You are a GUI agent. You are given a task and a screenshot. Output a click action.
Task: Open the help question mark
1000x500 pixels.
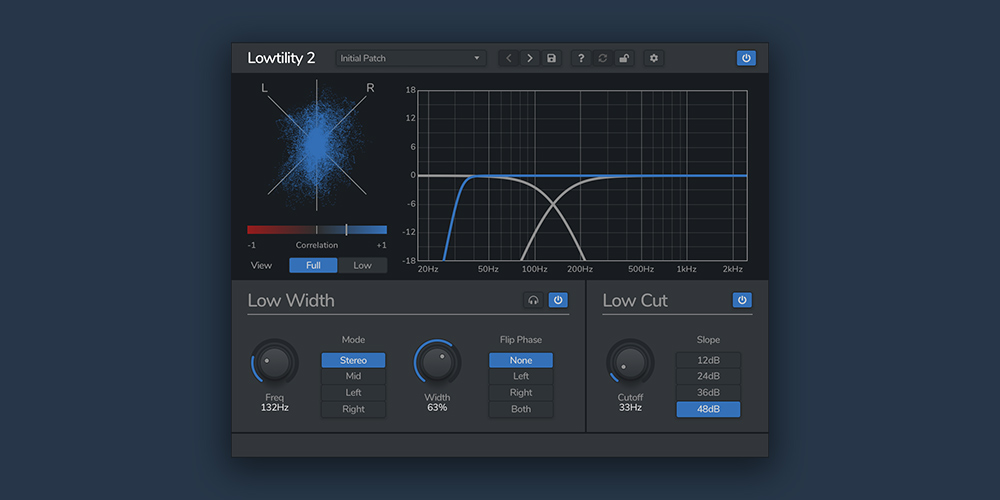pyautogui.click(x=581, y=58)
